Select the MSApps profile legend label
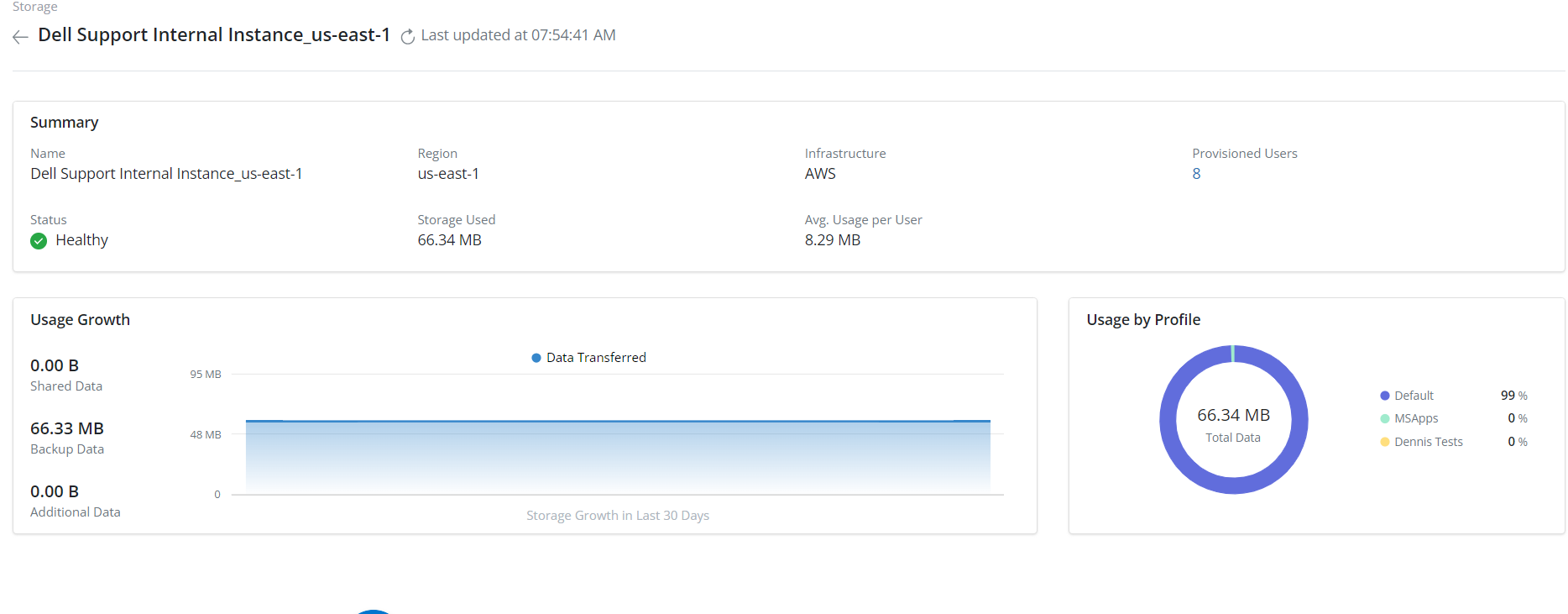This screenshot has width=1568, height=614. click(1416, 418)
